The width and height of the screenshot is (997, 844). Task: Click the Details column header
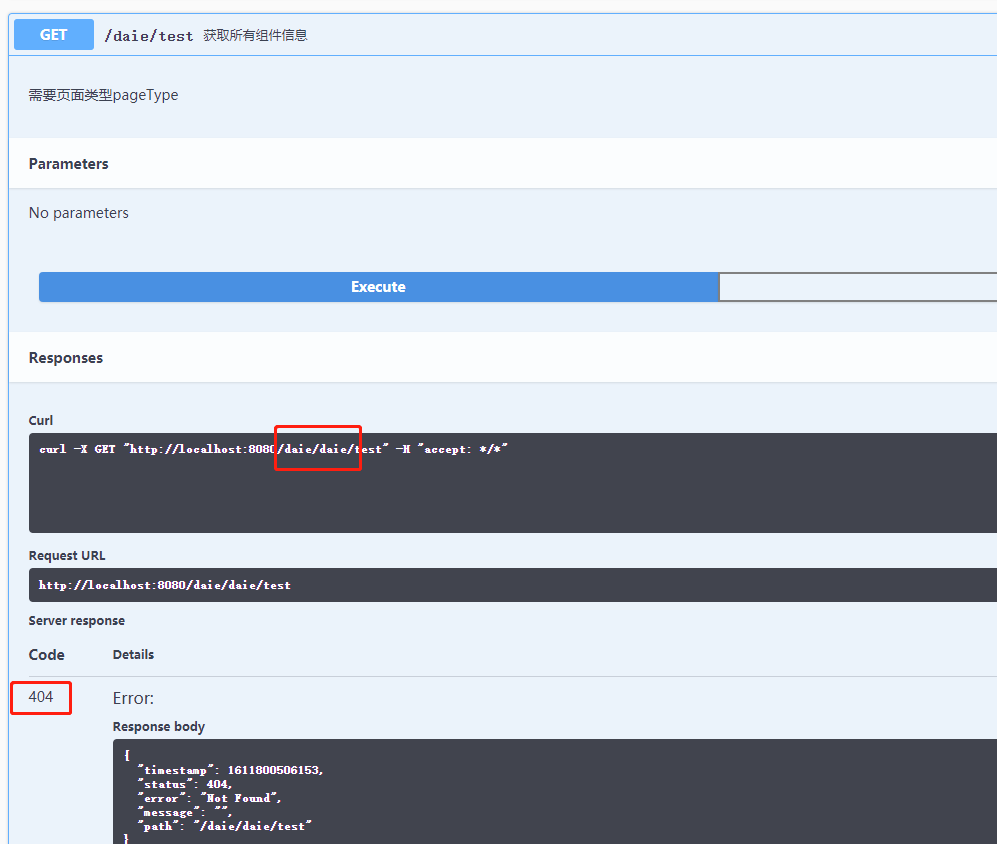pos(133,654)
